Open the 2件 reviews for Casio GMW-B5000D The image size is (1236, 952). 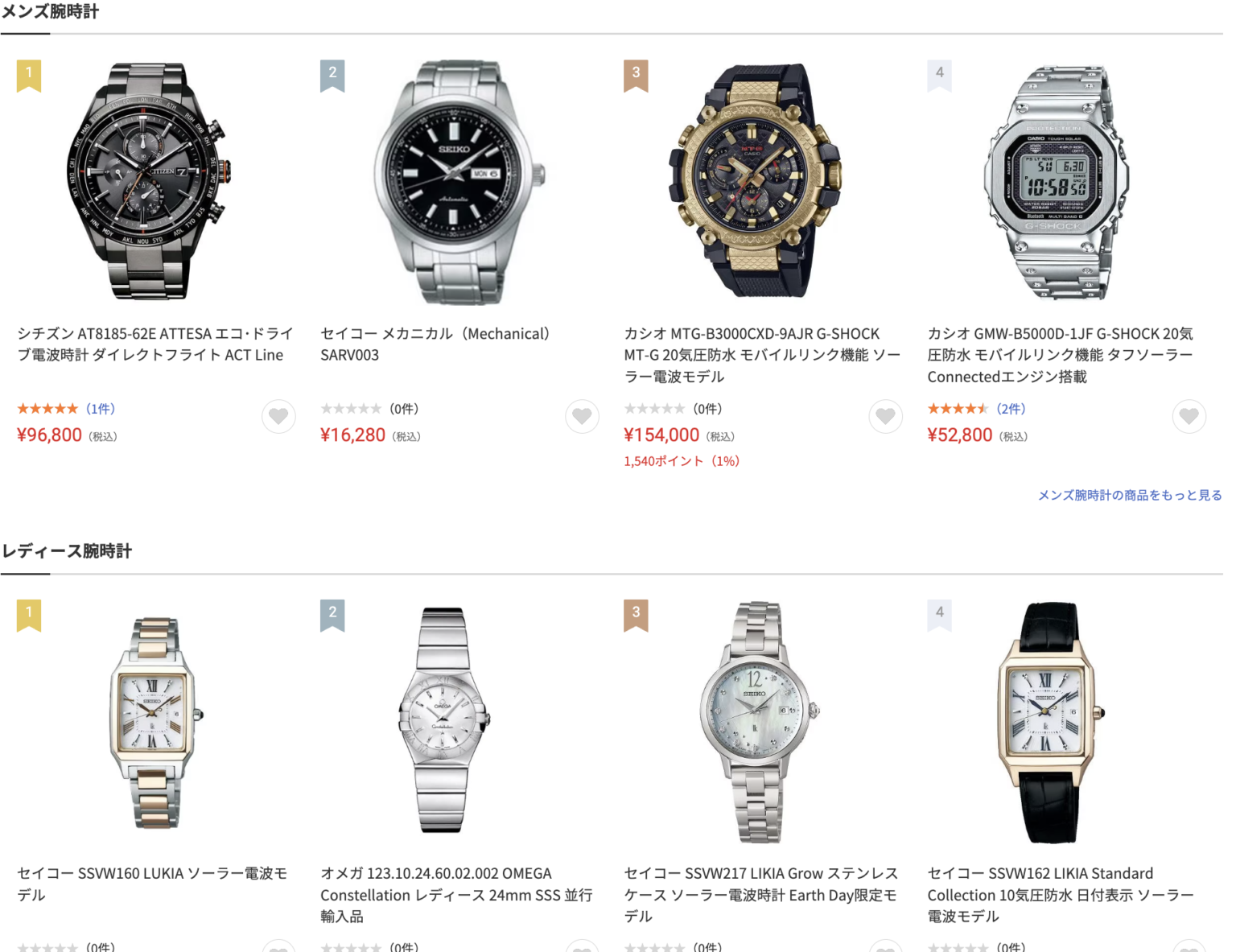click(x=1011, y=409)
